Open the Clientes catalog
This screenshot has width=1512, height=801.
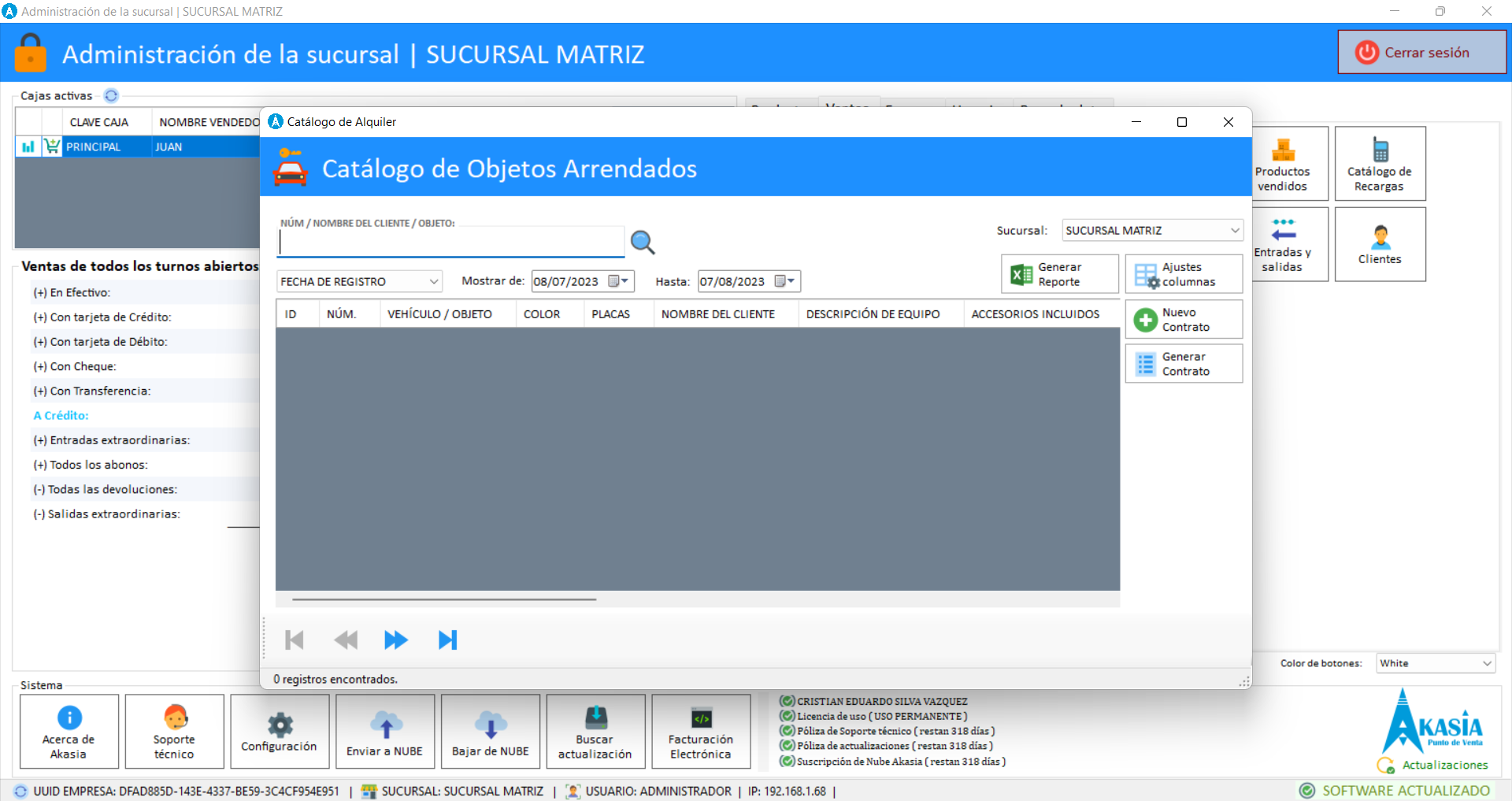(1380, 245)
